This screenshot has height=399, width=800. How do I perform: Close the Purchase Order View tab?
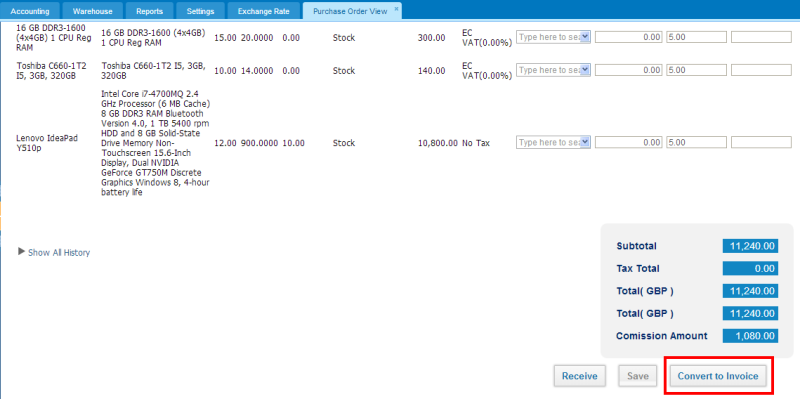396,9
